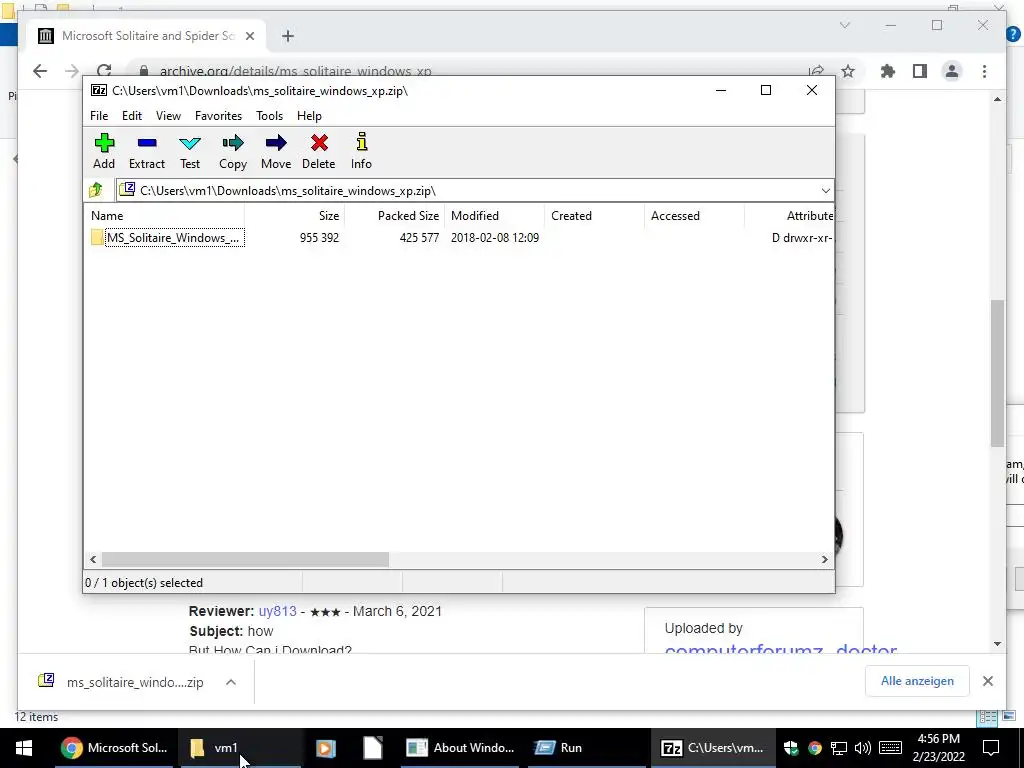Toggle the Chrome side panel icon
The width and height of the screenshot is (1024, 768).
[920, 71]
